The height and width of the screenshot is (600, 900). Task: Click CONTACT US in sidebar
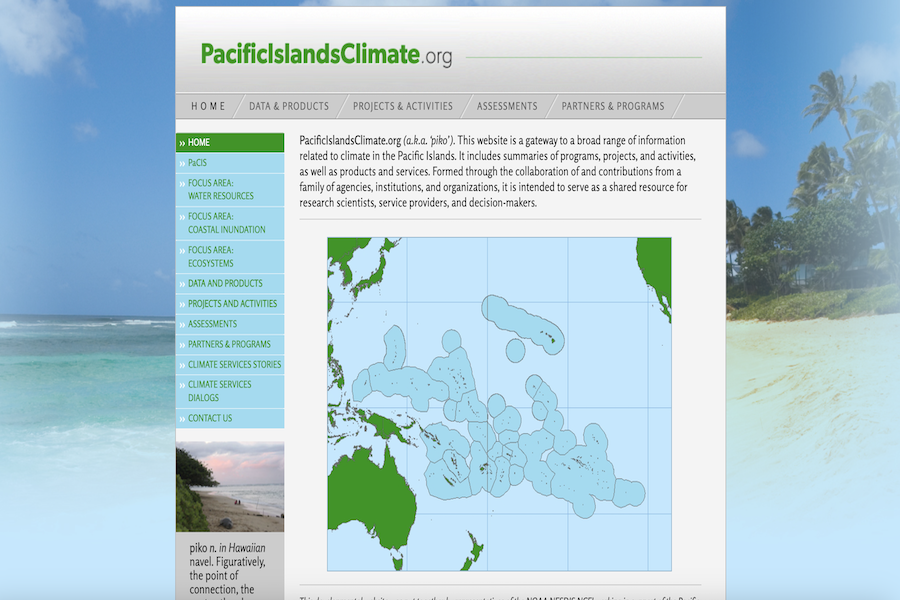230,418
